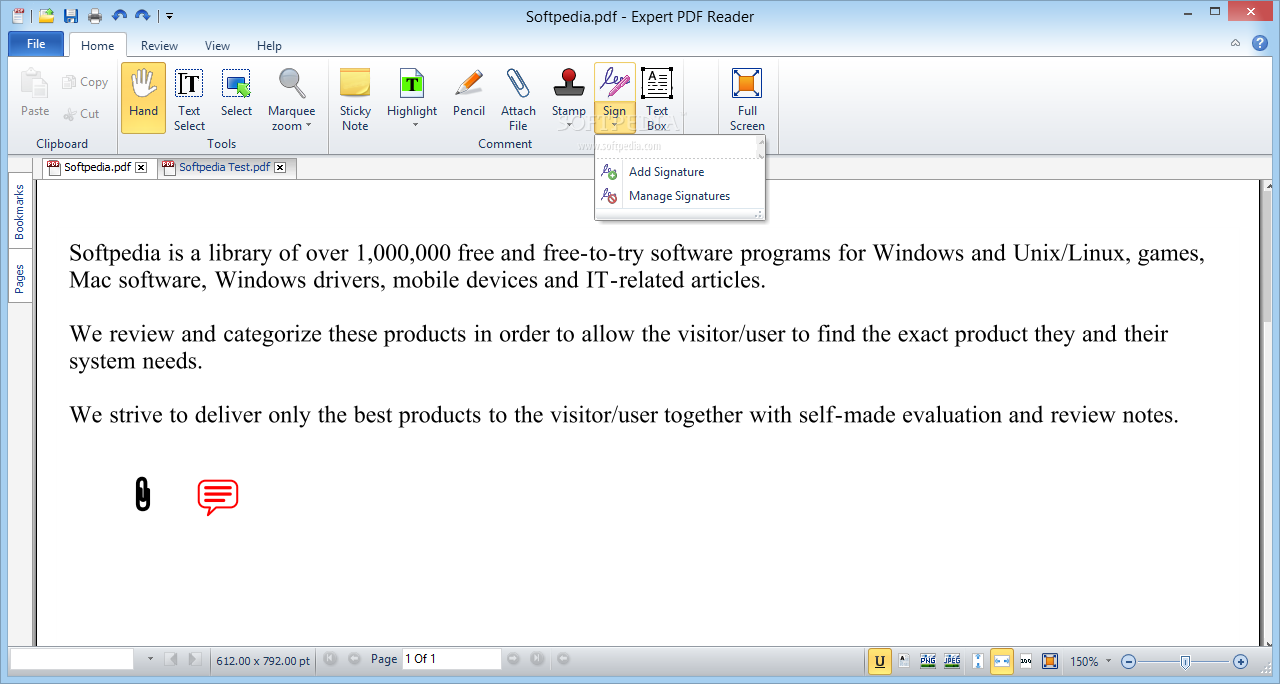Screen dimensions: 1280x684
Task: Save the document with the floppy icon
Action: click(70, 15)
